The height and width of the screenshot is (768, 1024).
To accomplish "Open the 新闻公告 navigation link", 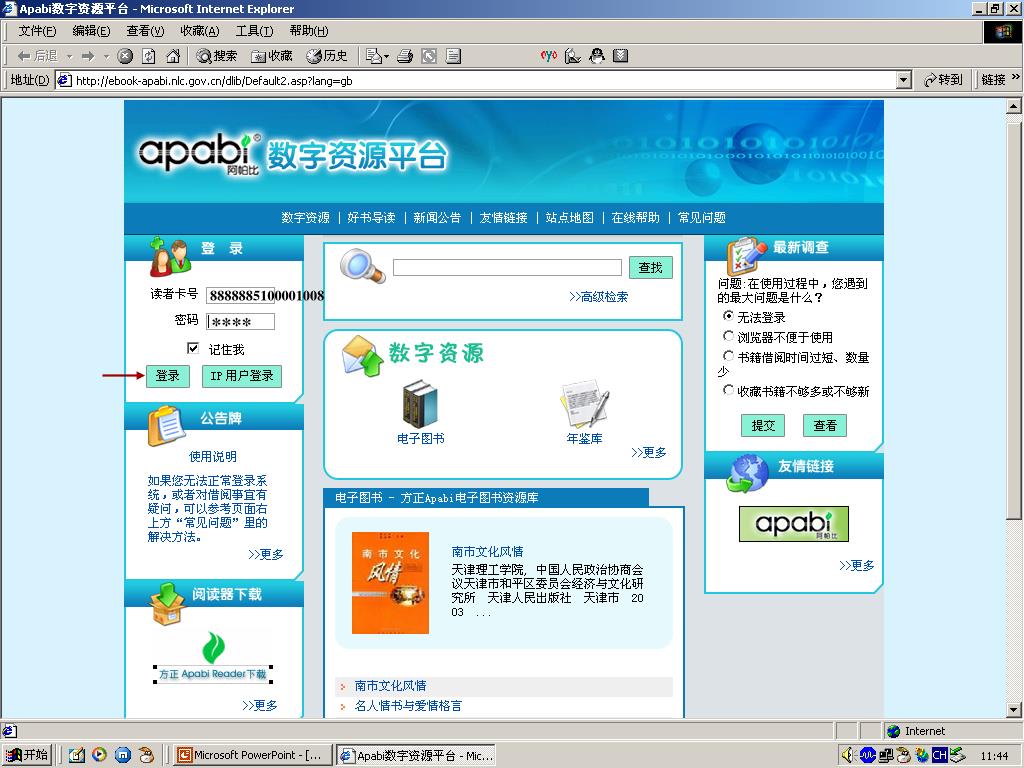I will (438, 217).
